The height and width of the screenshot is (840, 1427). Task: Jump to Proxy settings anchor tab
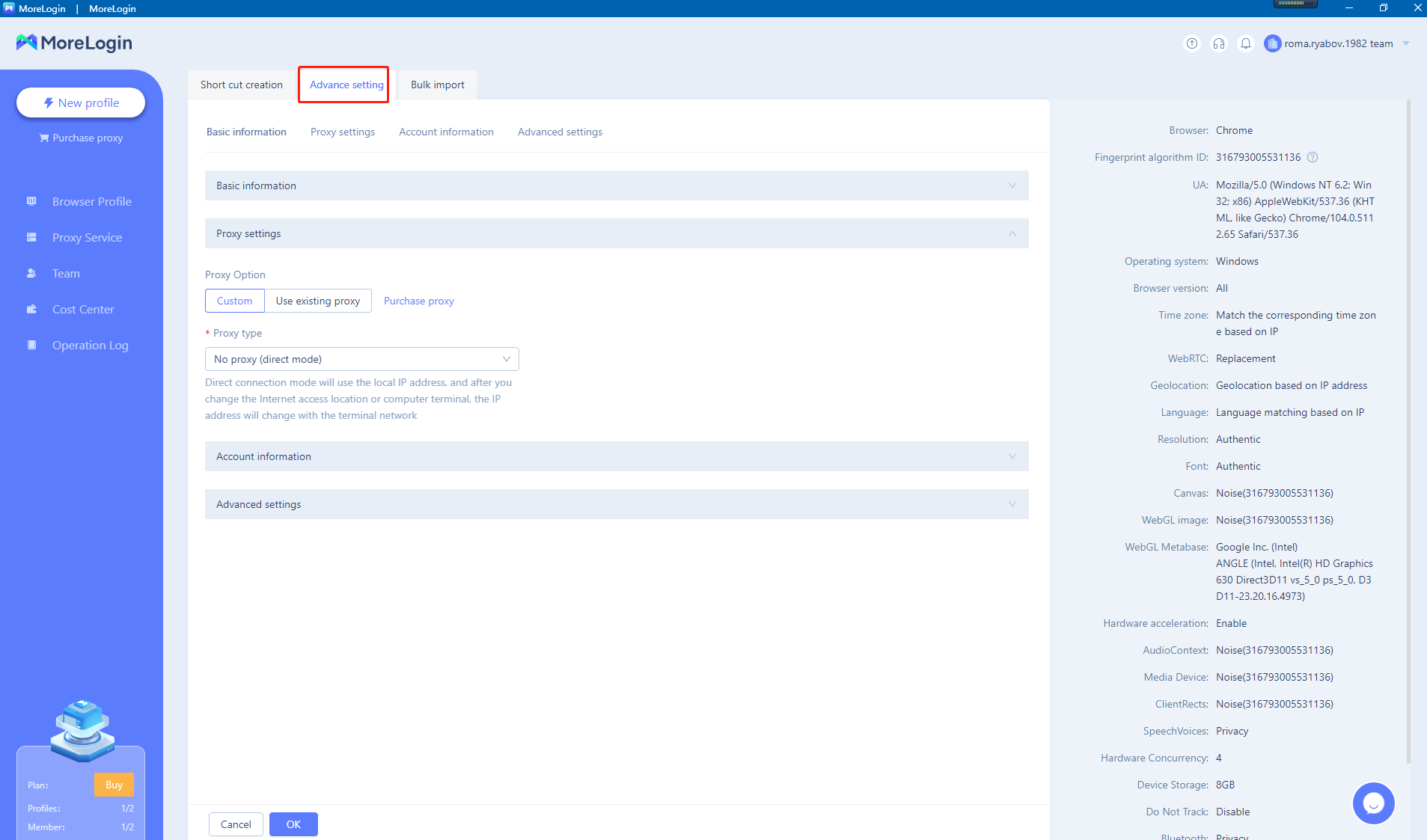pos(343,132)
